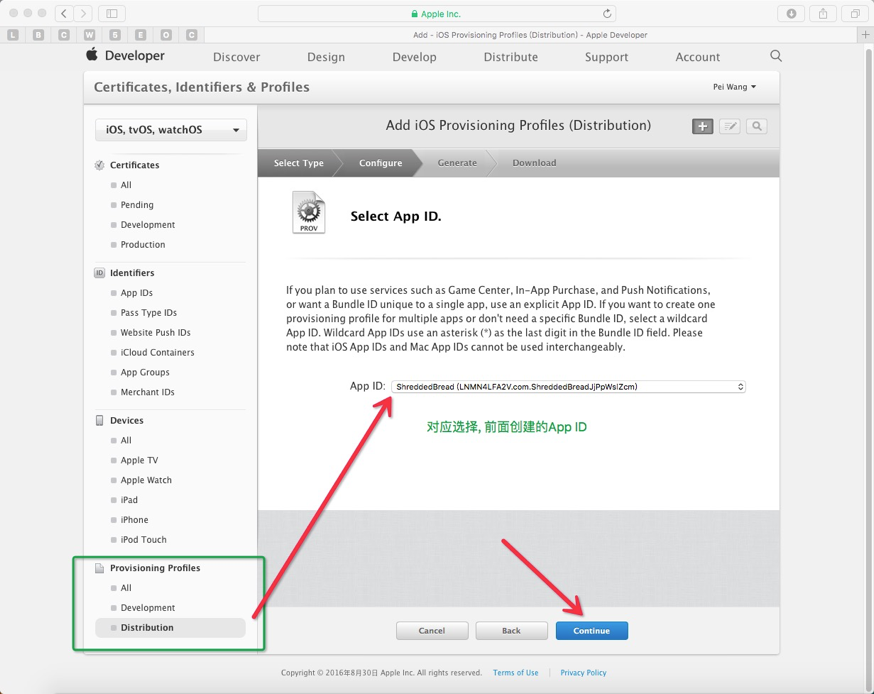Screen dimensions: 874x694
Task: Click the Safari share icon
Action: coord(823,13)
